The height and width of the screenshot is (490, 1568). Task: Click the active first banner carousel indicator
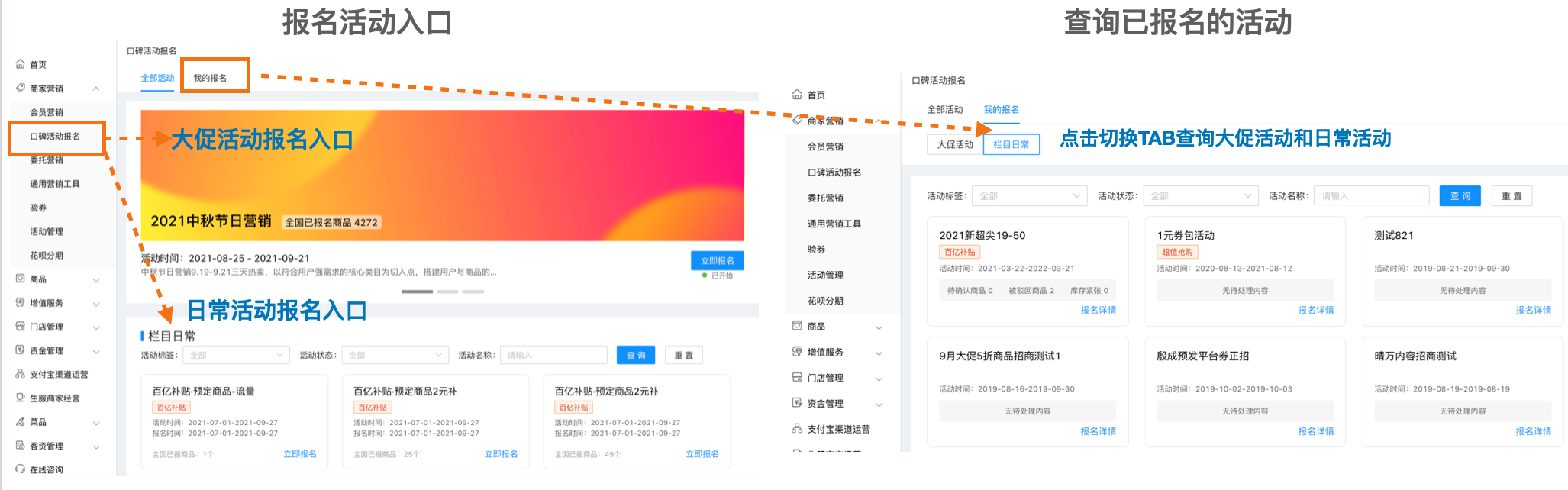[417, 292]
